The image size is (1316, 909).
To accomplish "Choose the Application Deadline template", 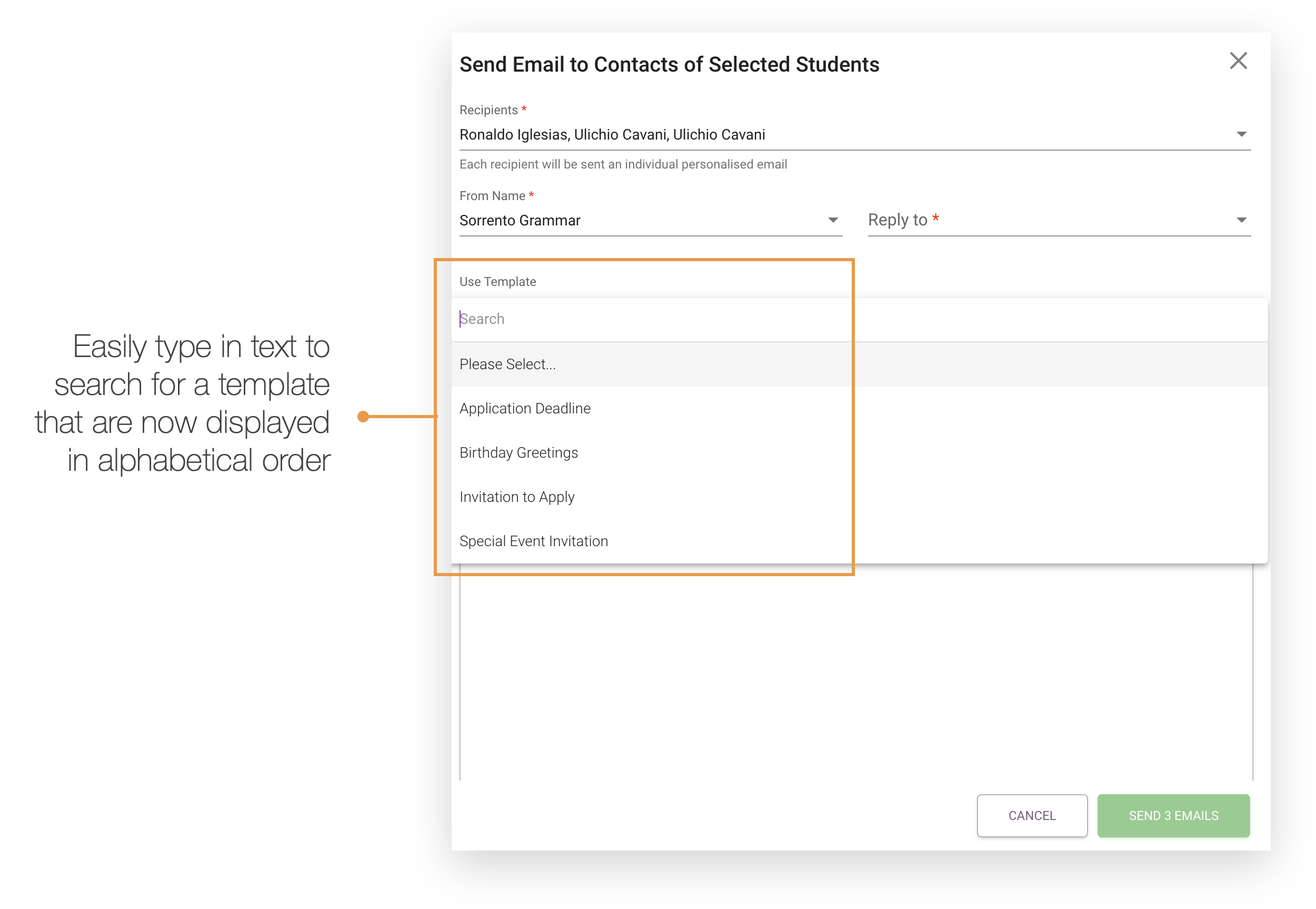I will (525, 408).
